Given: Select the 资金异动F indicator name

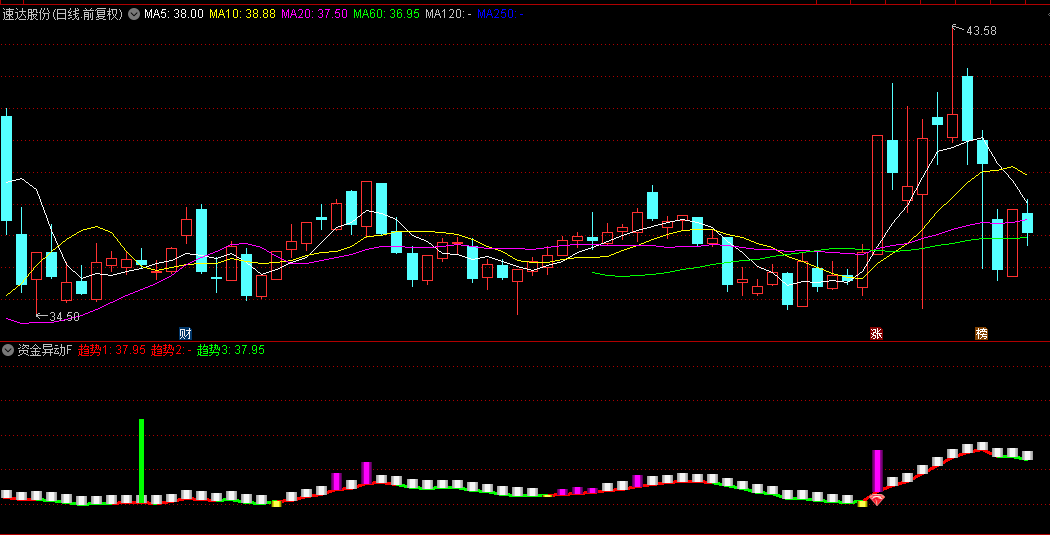Looking at the screenshot, I should pyautogui.click(x=45, y=349).
